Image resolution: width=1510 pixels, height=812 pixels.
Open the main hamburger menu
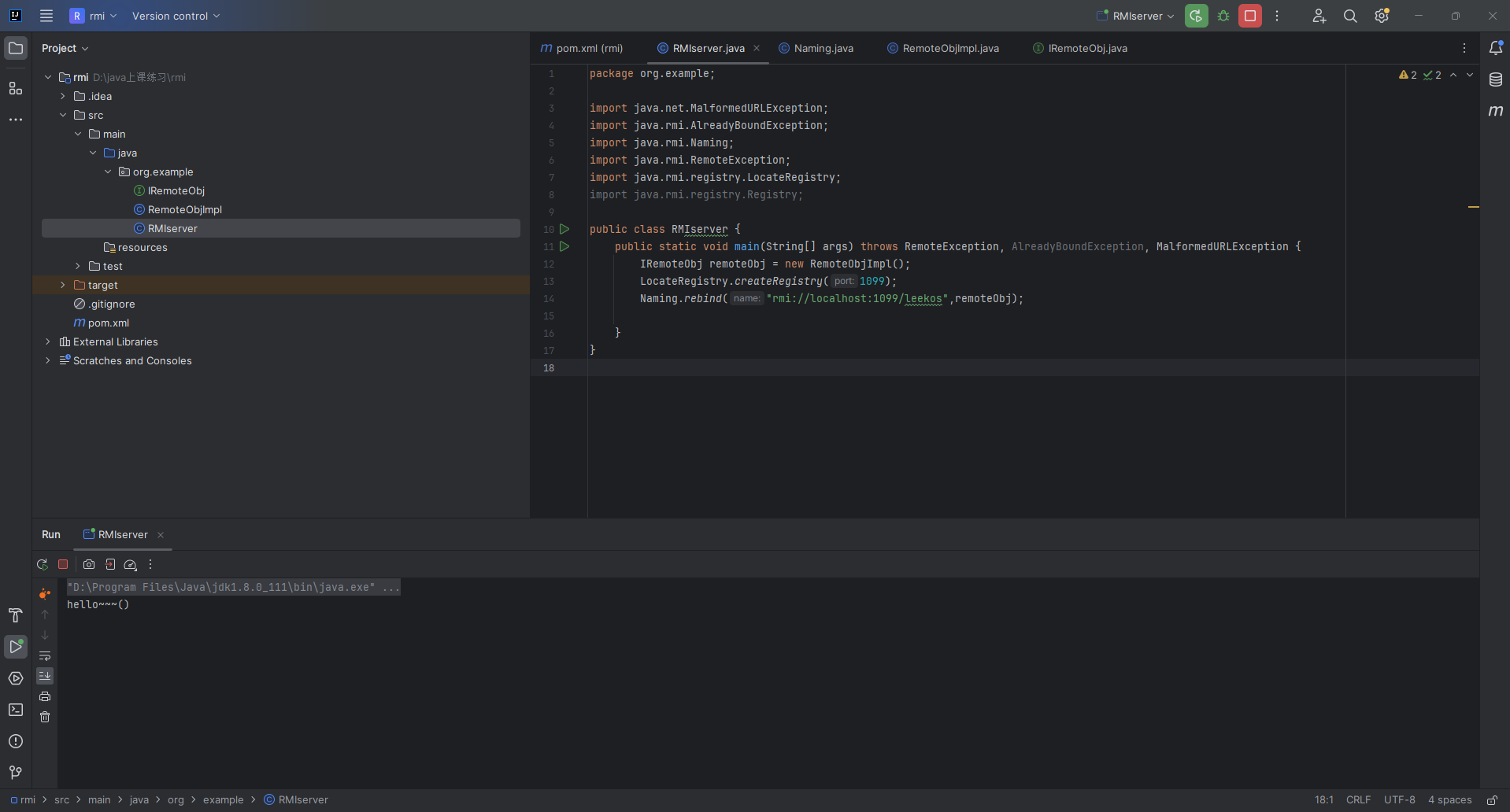[x=46, y=16]
